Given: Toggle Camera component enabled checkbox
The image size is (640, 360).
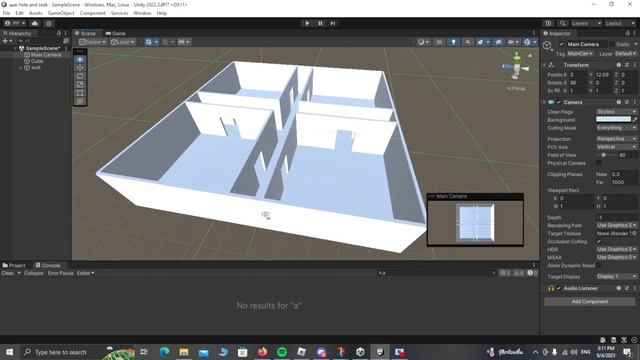Looking at the screenshot, I should [x=559, y=102].
